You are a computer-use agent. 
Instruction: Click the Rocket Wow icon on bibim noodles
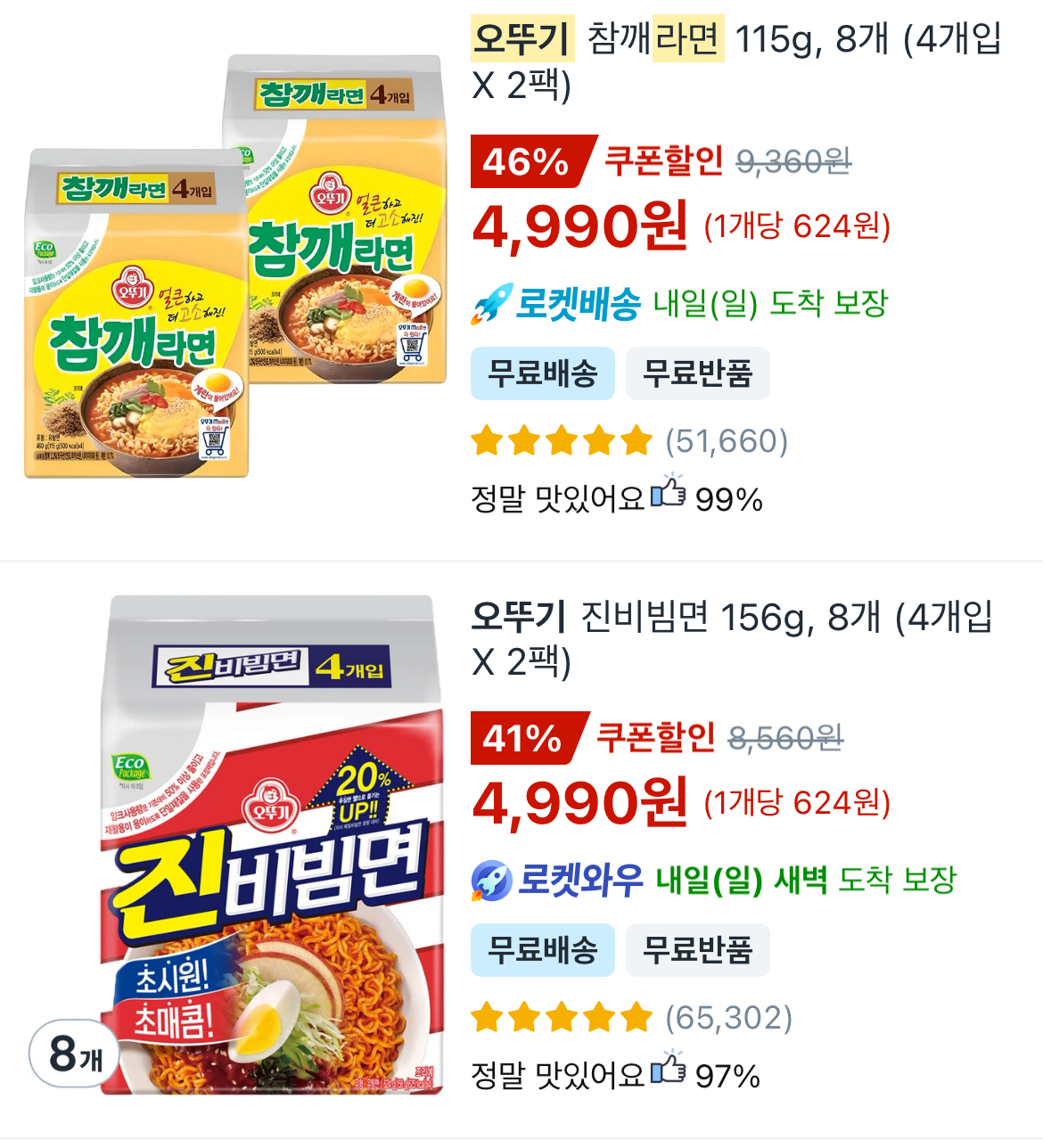click(x=491, y=881)
